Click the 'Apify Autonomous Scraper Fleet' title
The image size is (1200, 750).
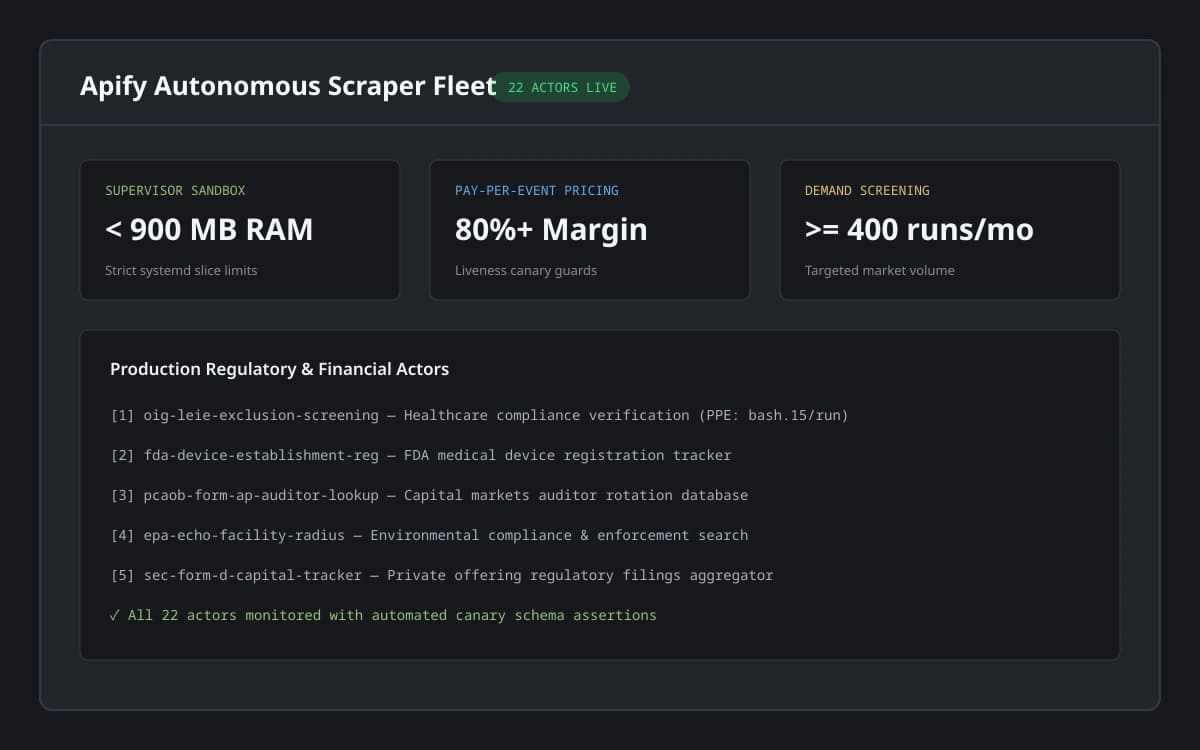(x=288, y=86)
